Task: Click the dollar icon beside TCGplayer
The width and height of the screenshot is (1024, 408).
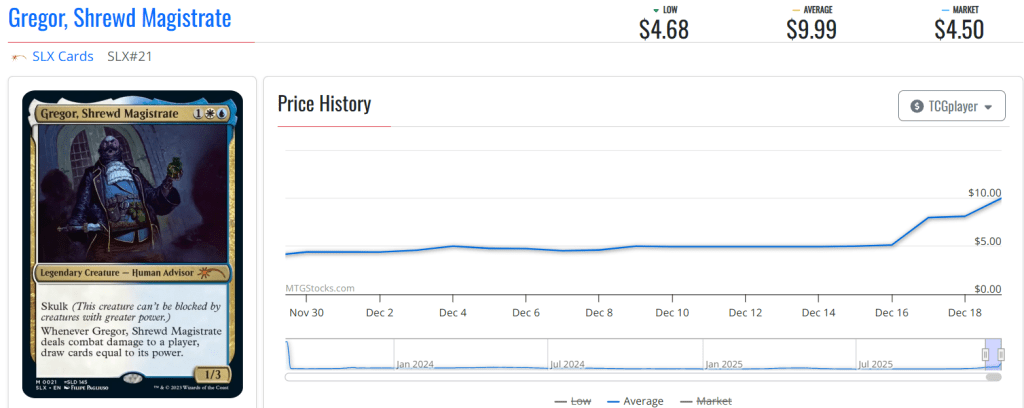Action: (918, 106)
